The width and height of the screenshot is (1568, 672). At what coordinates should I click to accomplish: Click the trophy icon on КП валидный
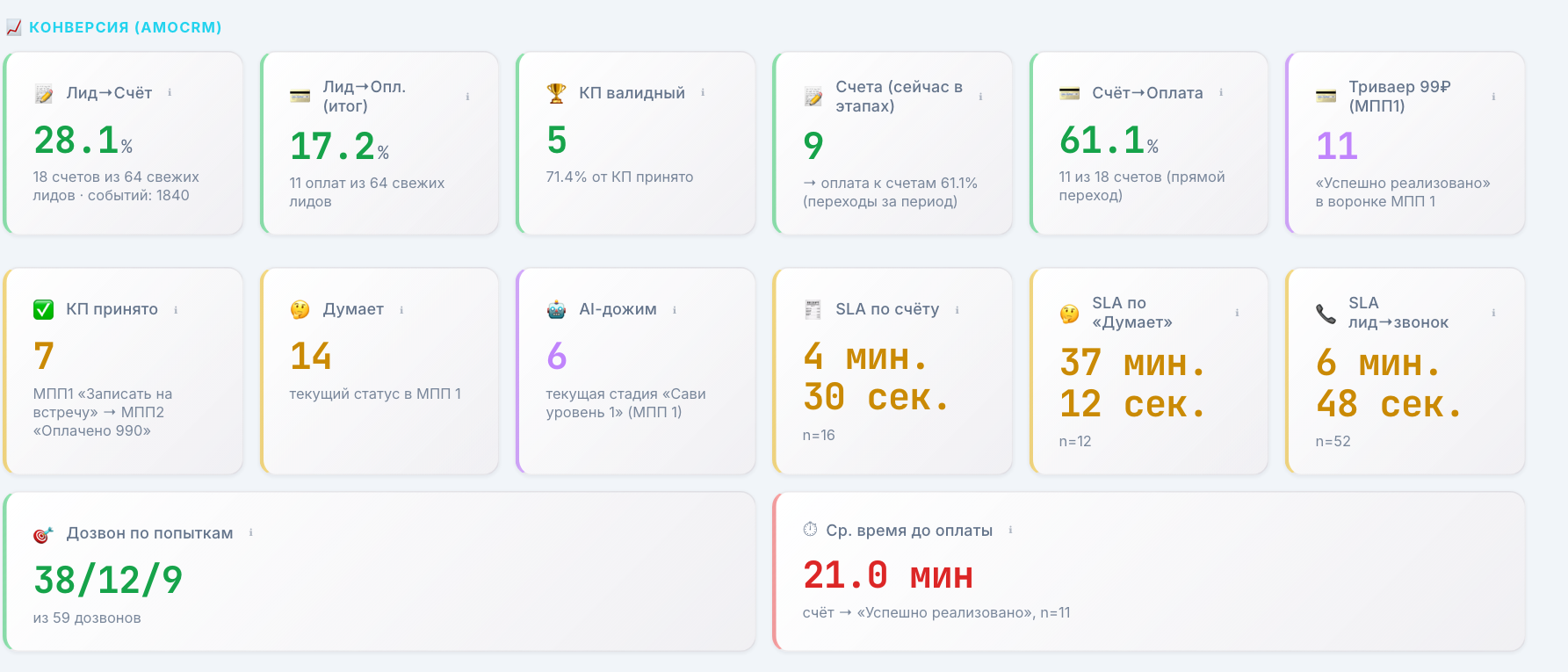(556, 93)
